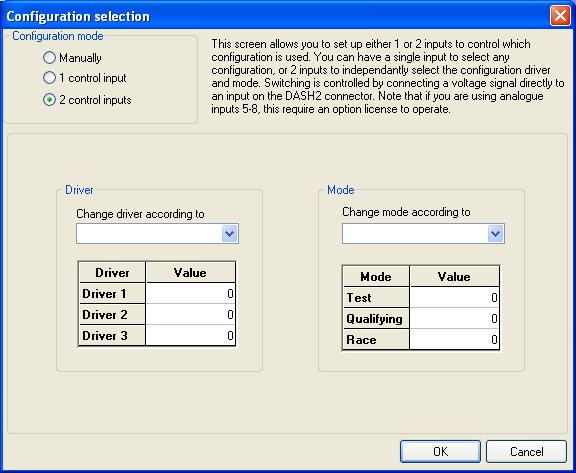Image resolution: width=576 pixels, height=473 pixels.
Task: Expand the Change mode according to dropdown
Action: [496, 234]
